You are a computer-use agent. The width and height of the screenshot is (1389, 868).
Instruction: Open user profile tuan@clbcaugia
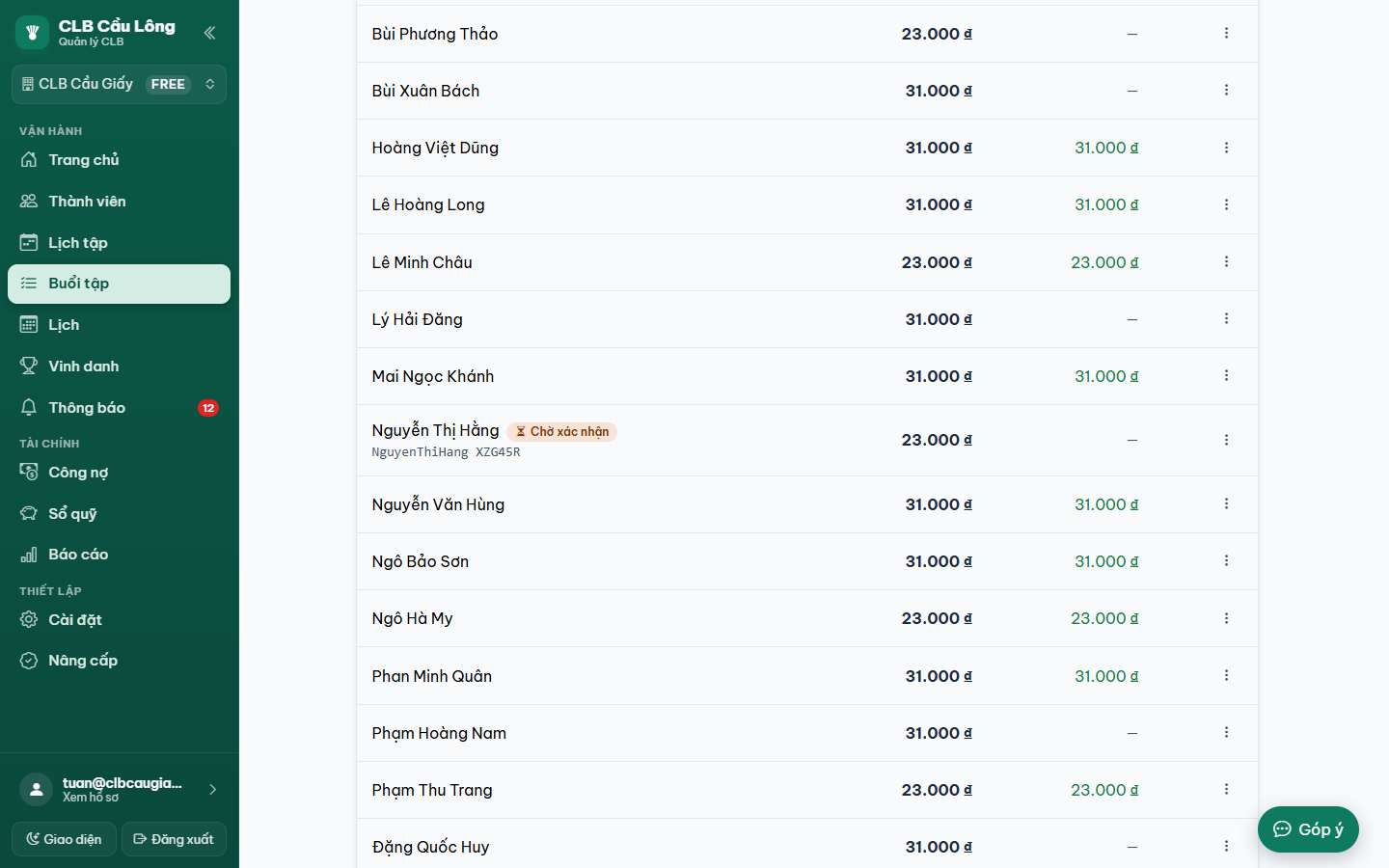pyautogui.click(x=119, y=789)
